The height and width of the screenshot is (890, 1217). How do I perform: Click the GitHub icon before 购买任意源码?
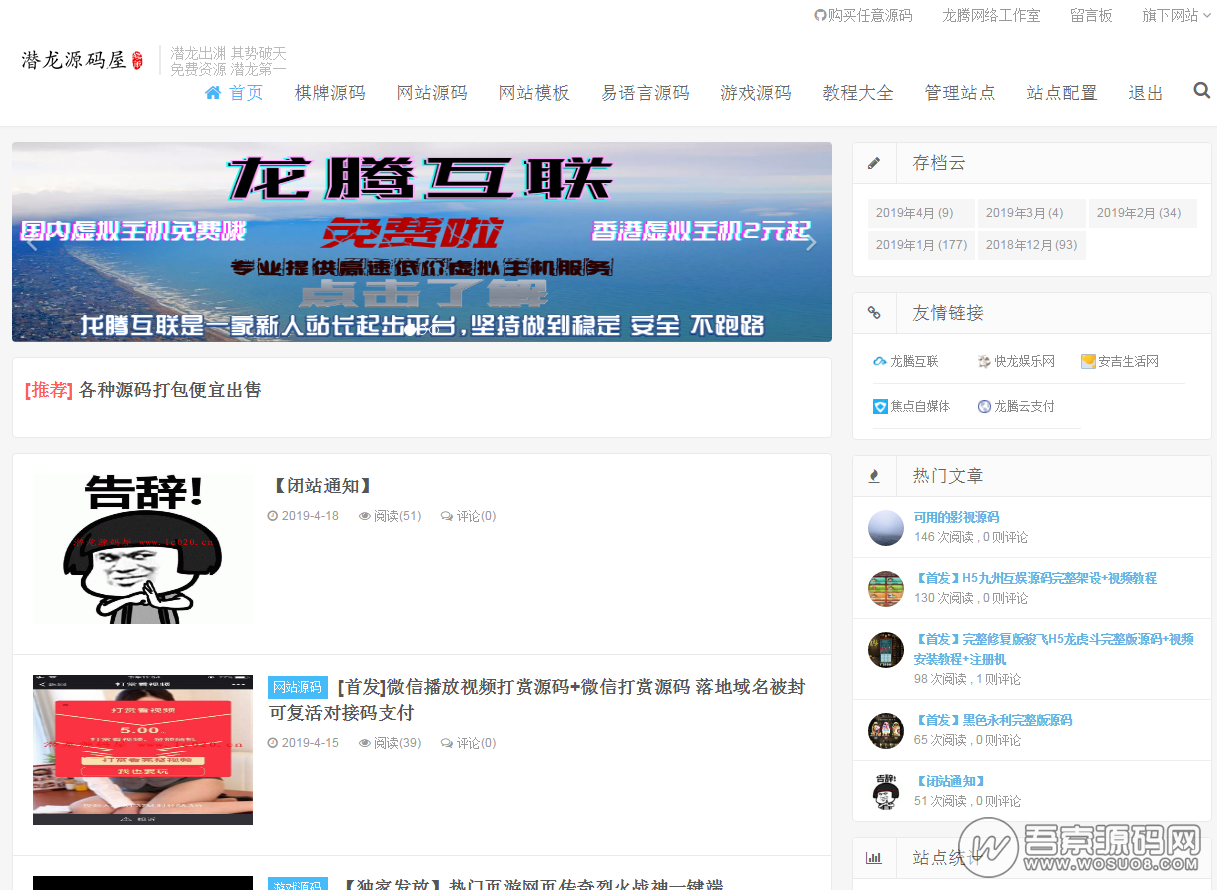point(820,16)
